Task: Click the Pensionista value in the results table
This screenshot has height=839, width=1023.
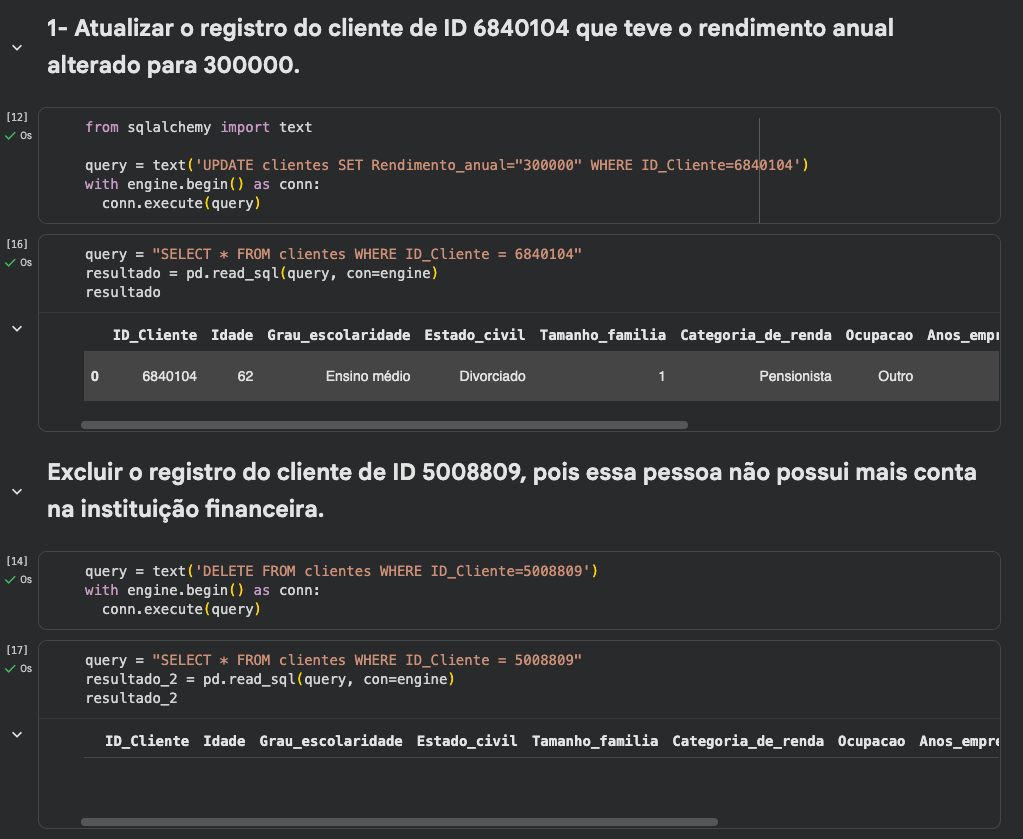Action: click(x=797, y=376)
